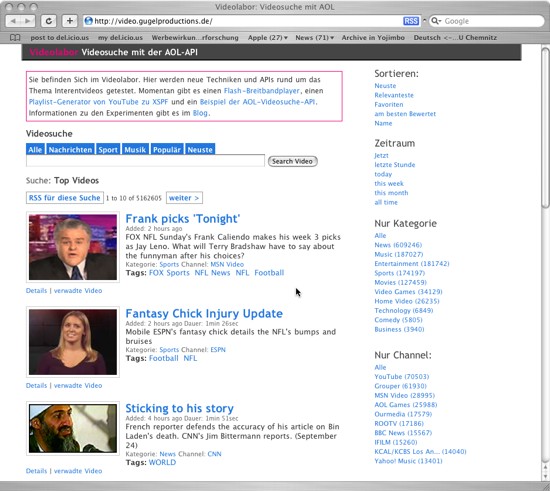Image resolution: width=550 pixels, height=491 pixels.
Task: Filter category to Video Games (34129)
Action: point(408,292)
